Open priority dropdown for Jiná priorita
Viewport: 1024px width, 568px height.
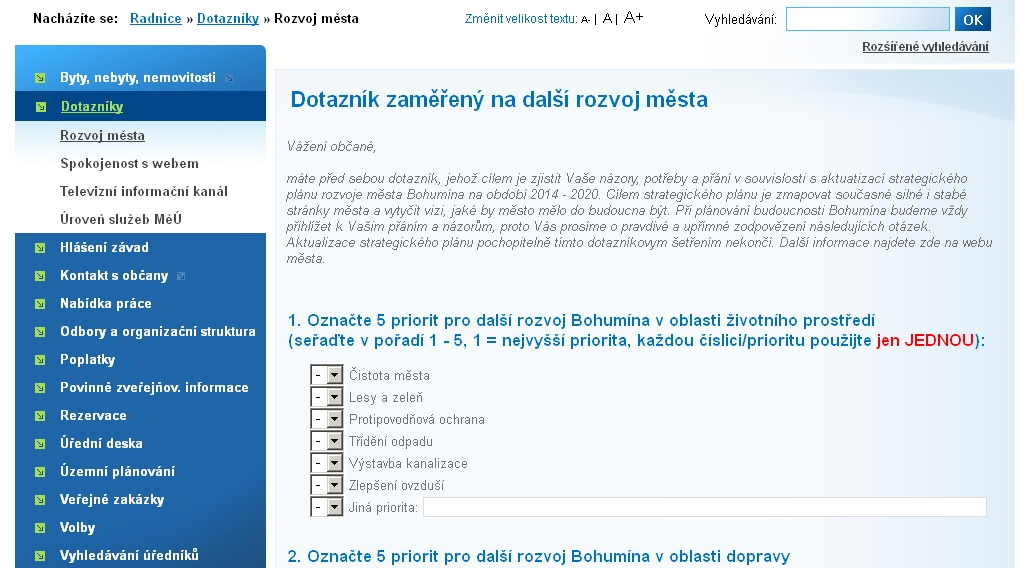coord(327,507)
